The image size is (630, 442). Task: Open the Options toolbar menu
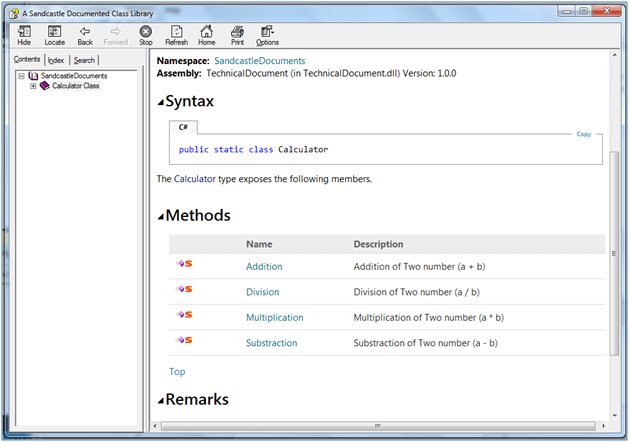pyautogui.click(x=268, y=35)
